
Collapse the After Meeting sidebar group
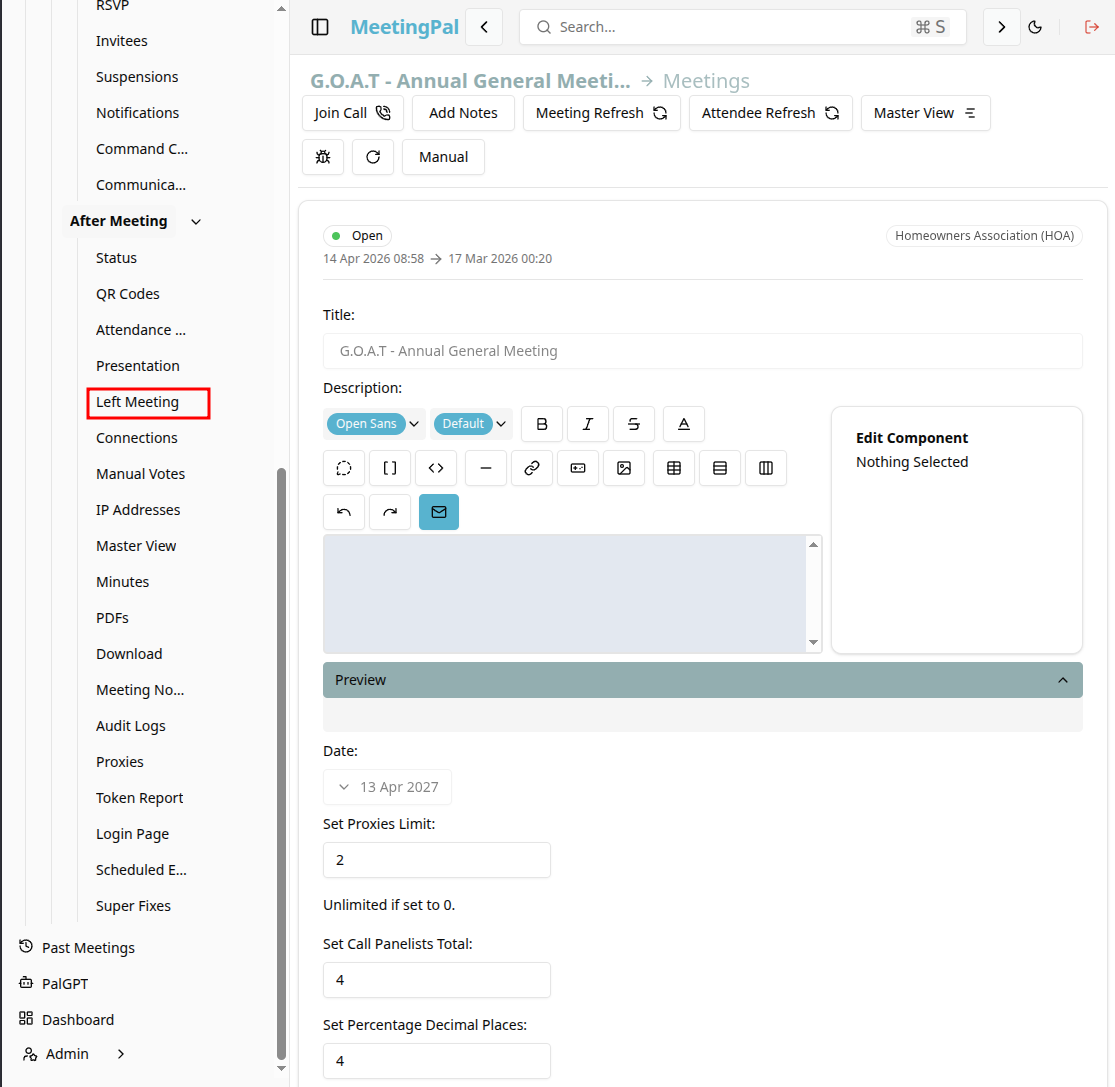coord(196,222)
